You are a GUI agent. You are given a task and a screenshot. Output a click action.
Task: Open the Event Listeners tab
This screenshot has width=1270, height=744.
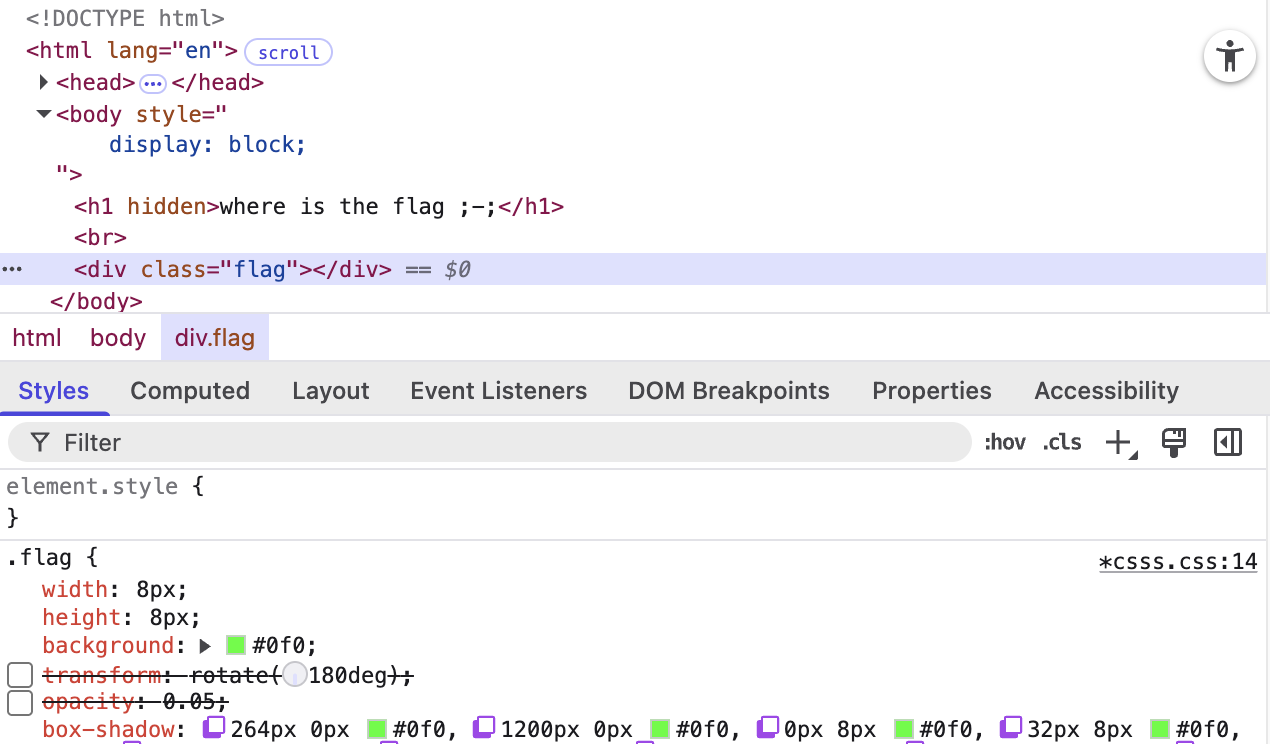[498, 390]
